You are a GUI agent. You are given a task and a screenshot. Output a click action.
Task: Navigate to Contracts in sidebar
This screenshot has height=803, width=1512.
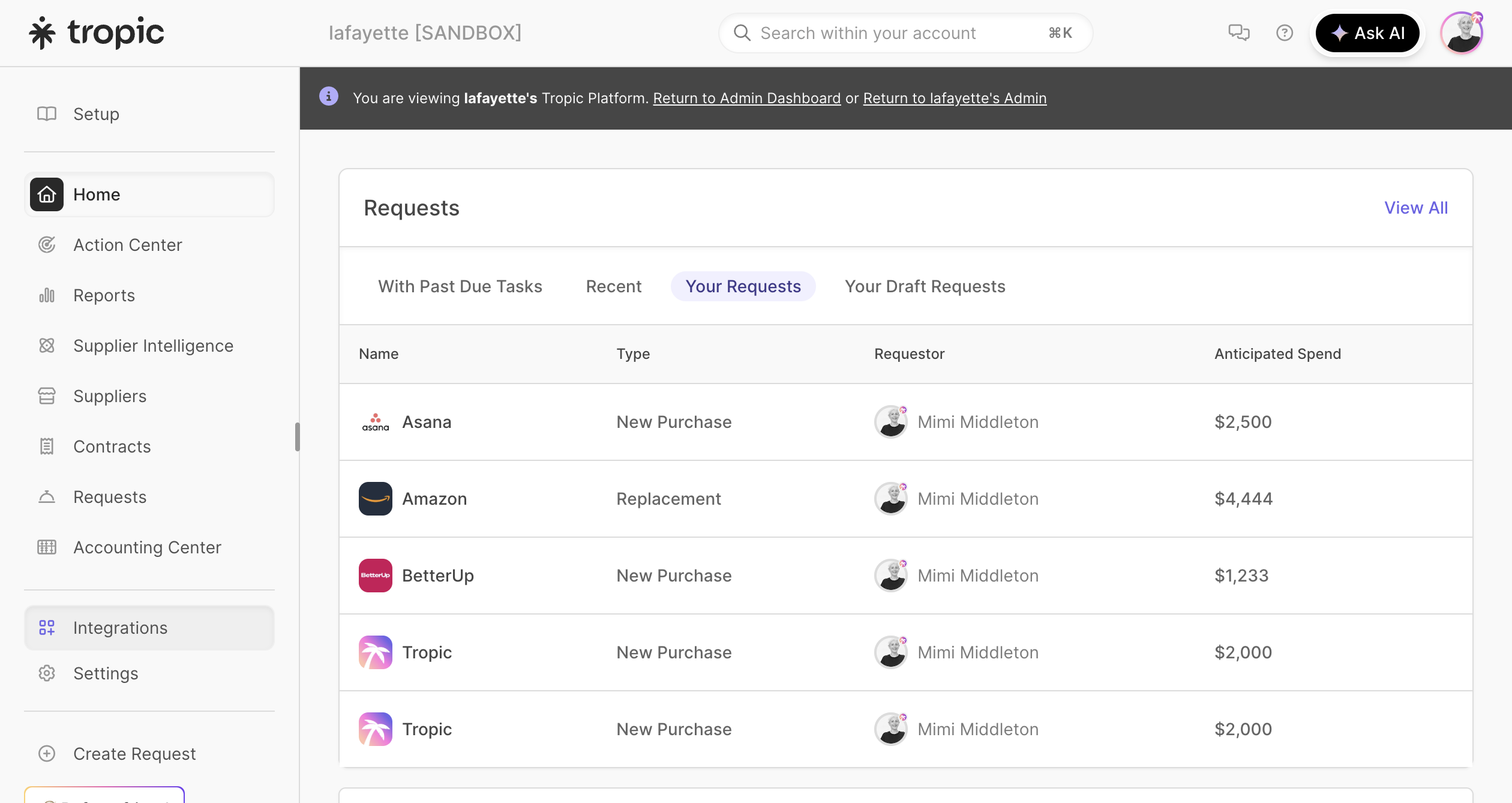(x=112, y=447)
